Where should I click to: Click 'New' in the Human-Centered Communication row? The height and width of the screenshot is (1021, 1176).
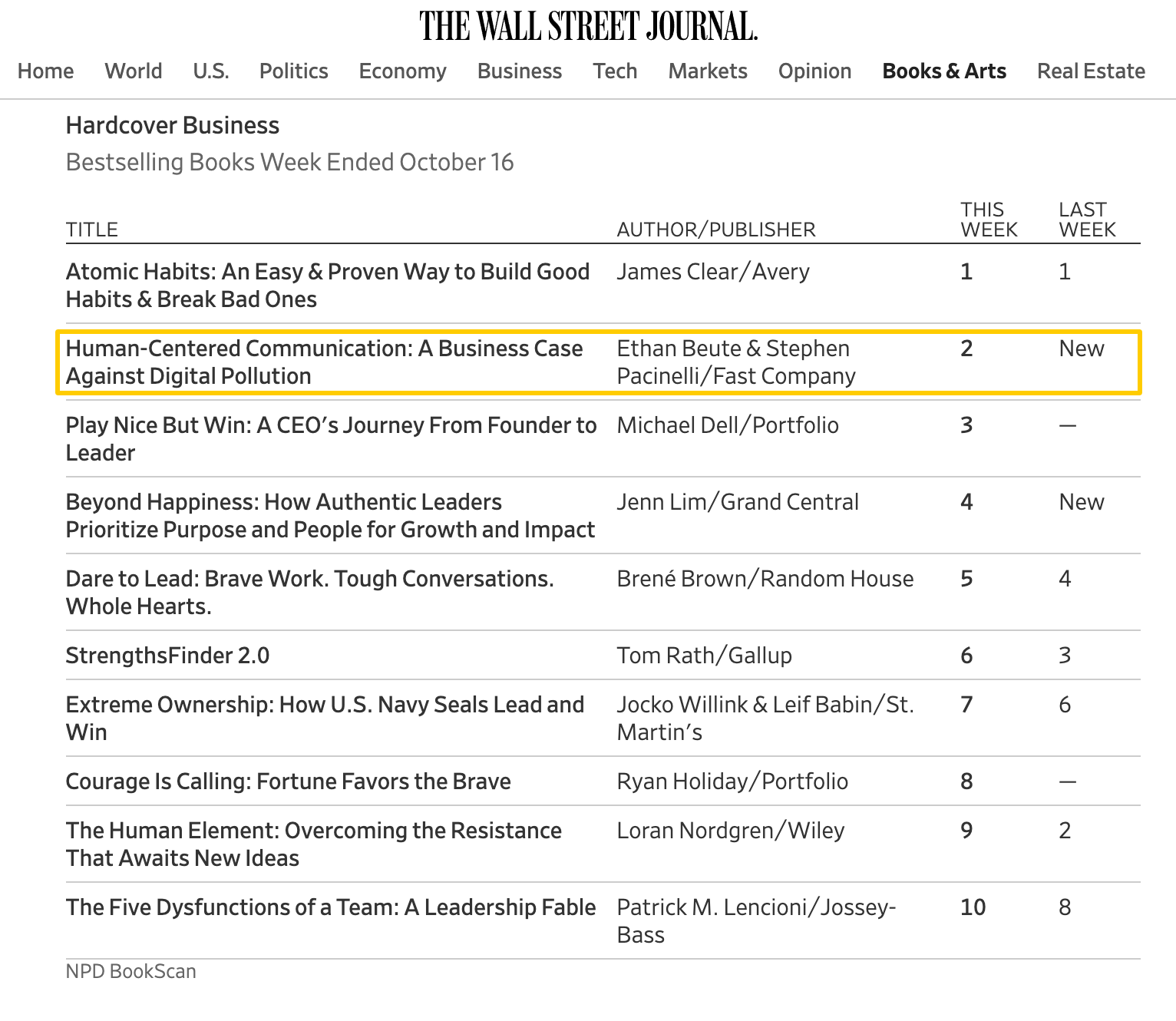pos(1082,349)
